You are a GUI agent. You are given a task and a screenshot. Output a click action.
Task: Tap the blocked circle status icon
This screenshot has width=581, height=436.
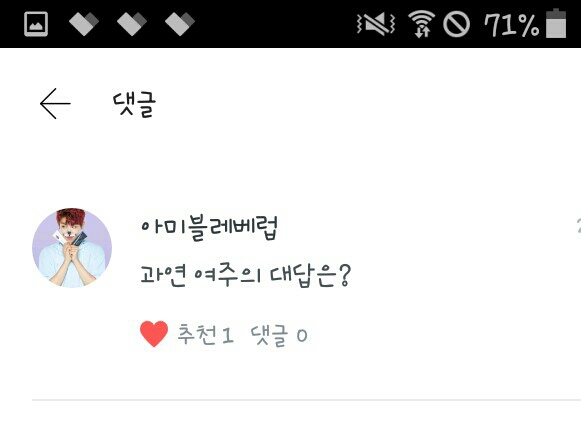[456, 24]
